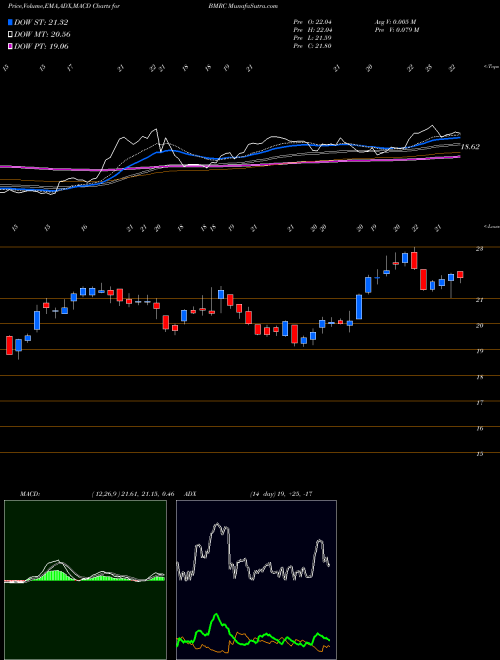
Task: Click the '18.62' EMA value label
Action: point(471,147)
